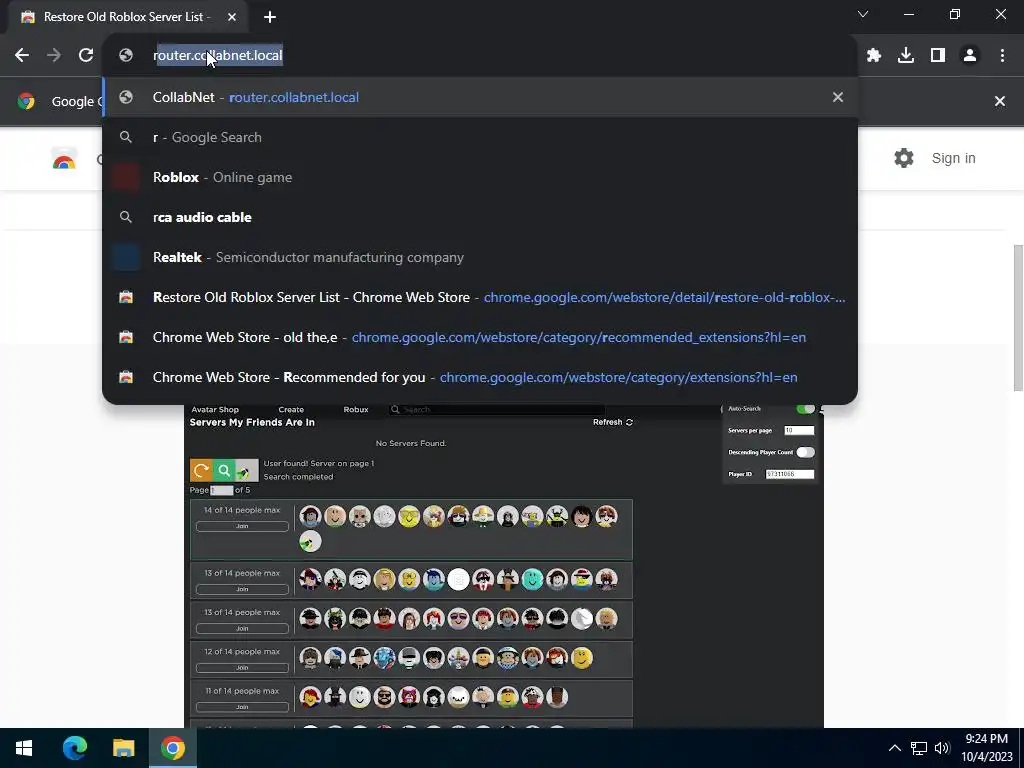Click the Roblox preview search field
The height and width of the screenshot is (768, 1024).
click(x=496, y=409)
